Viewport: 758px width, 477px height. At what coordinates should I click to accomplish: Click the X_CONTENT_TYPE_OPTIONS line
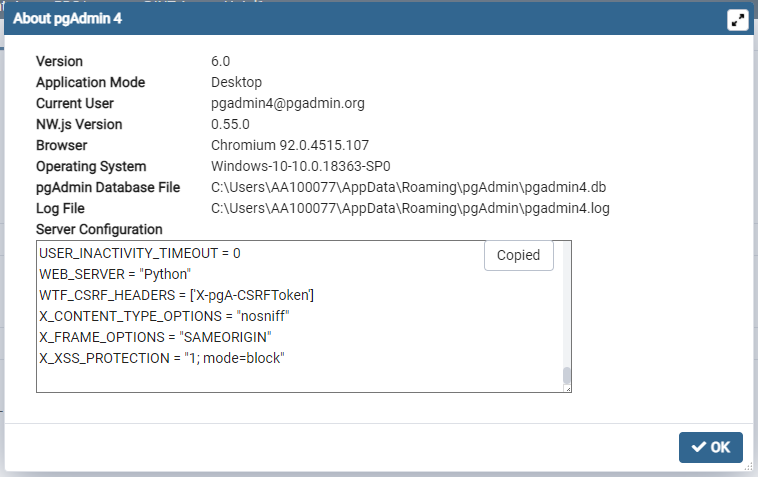(171, 316)
